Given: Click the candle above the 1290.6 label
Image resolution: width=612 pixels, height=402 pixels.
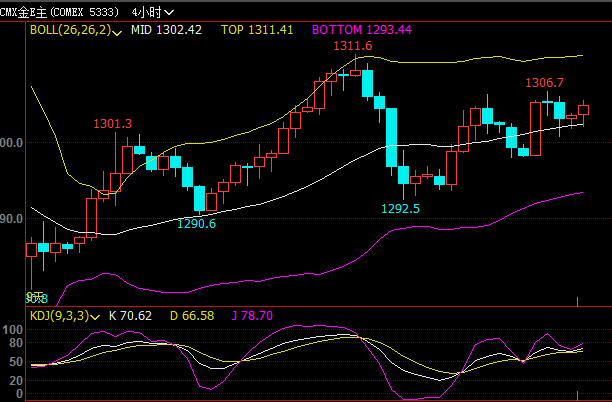Looking at the screenshot, I should [199, 199].
